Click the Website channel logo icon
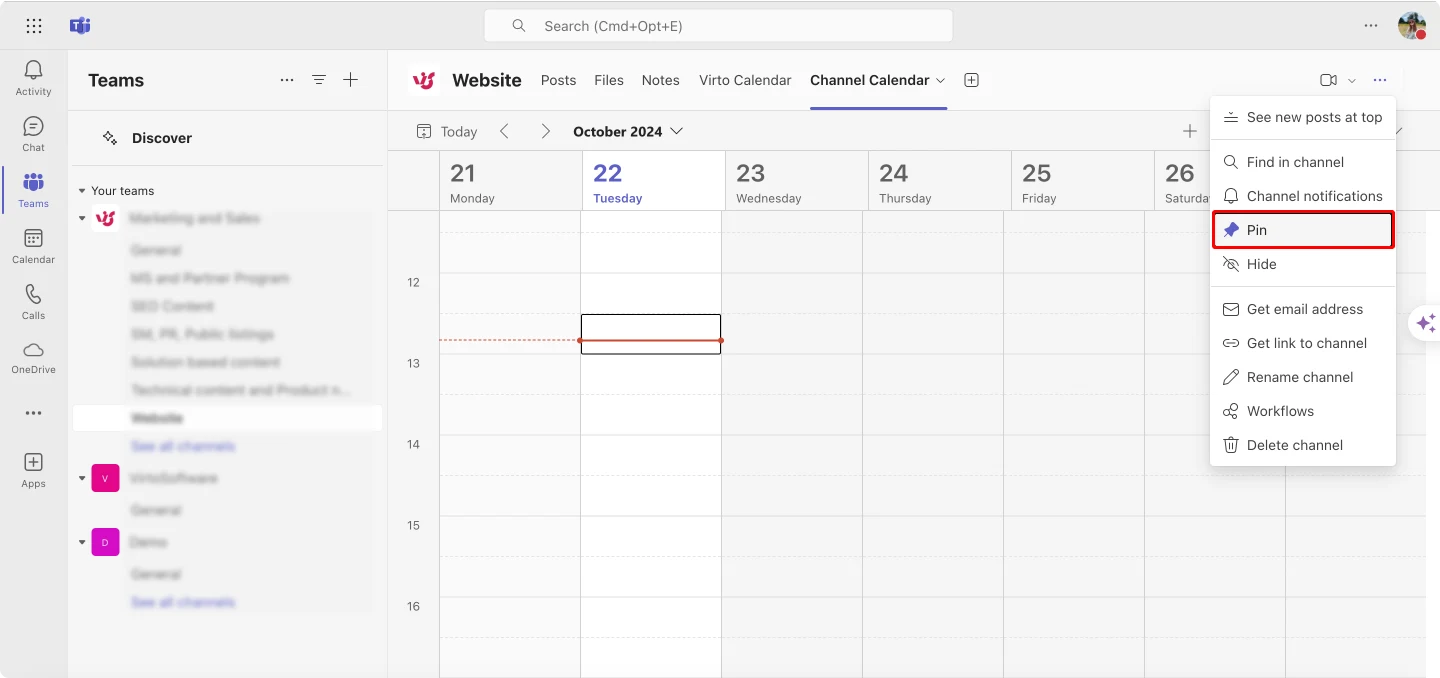The image size is (1440, 678). 424,80
